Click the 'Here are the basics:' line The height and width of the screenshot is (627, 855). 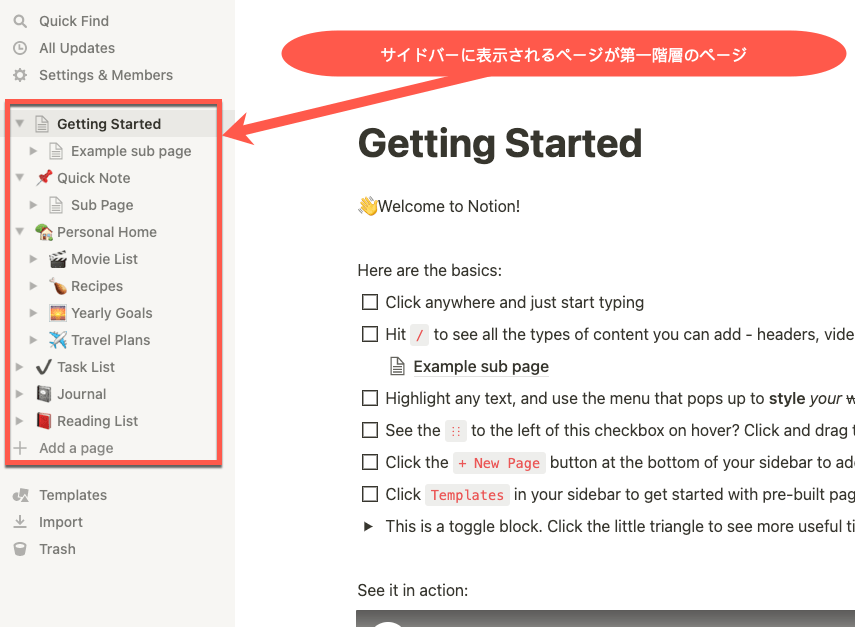[x=430, y=270]
